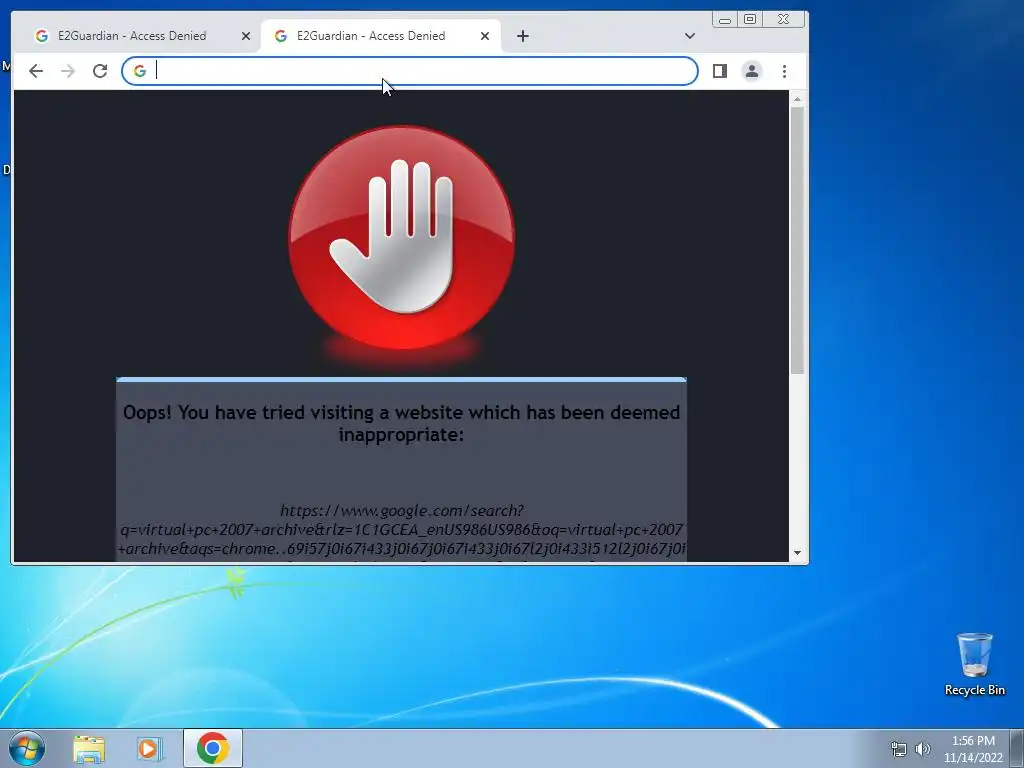Open Windows Explorer from taskbar
The width and height of the screenshot is (1024, 768).
[x=89, y=748]
